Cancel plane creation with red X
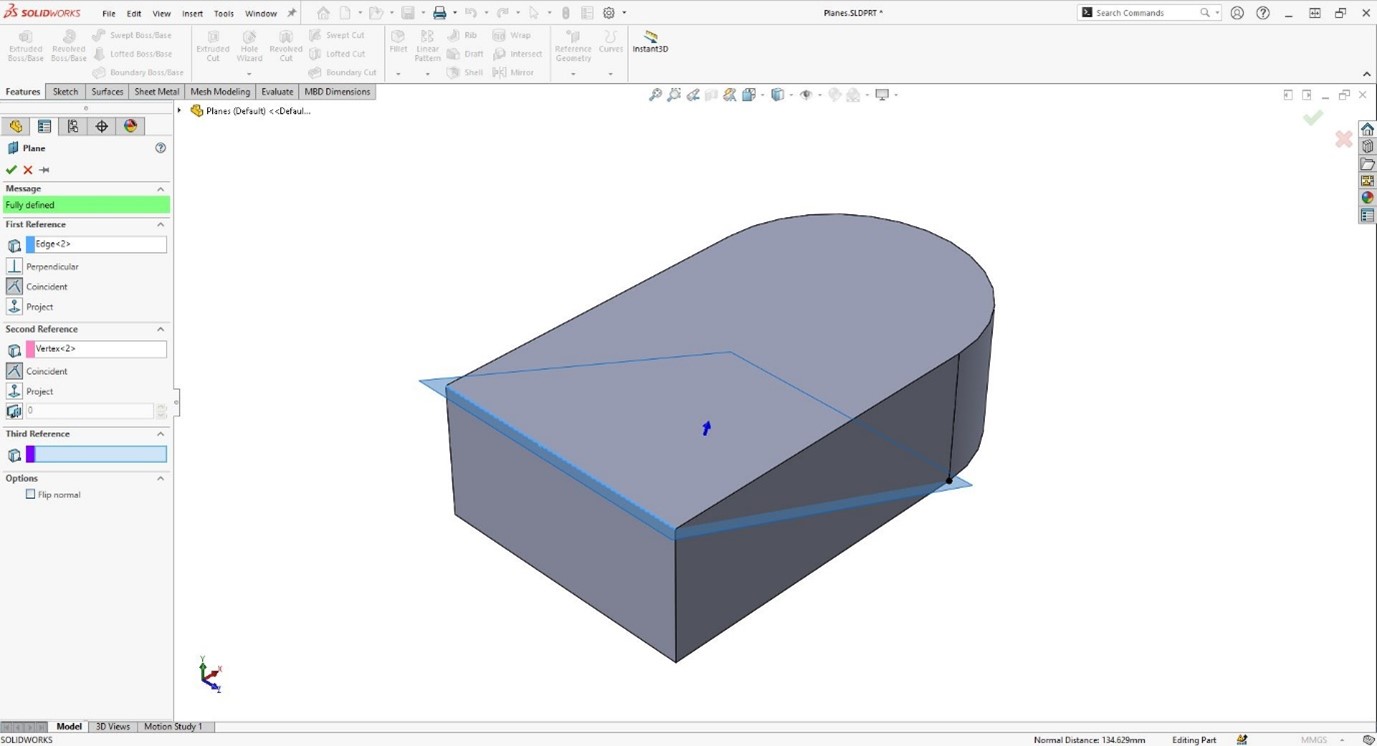1377x746 pixels. tap(27, 169)
